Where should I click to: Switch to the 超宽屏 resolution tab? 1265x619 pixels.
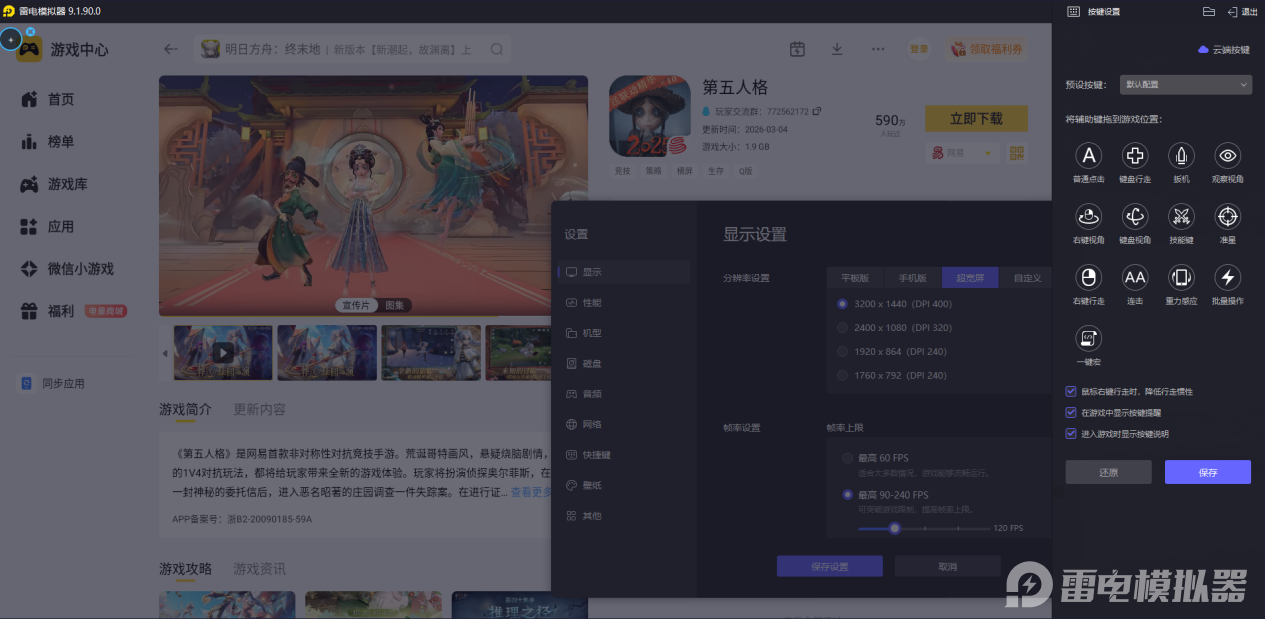969,278
